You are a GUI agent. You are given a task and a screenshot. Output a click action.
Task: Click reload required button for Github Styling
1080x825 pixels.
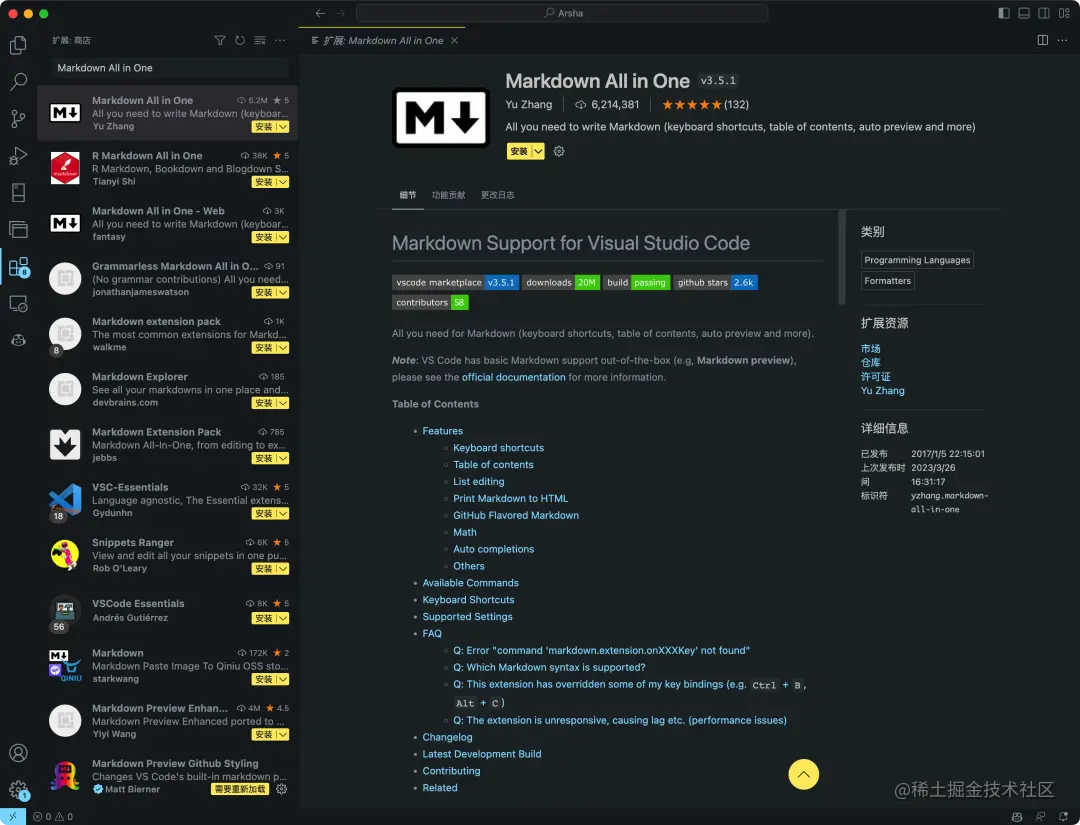240,789
